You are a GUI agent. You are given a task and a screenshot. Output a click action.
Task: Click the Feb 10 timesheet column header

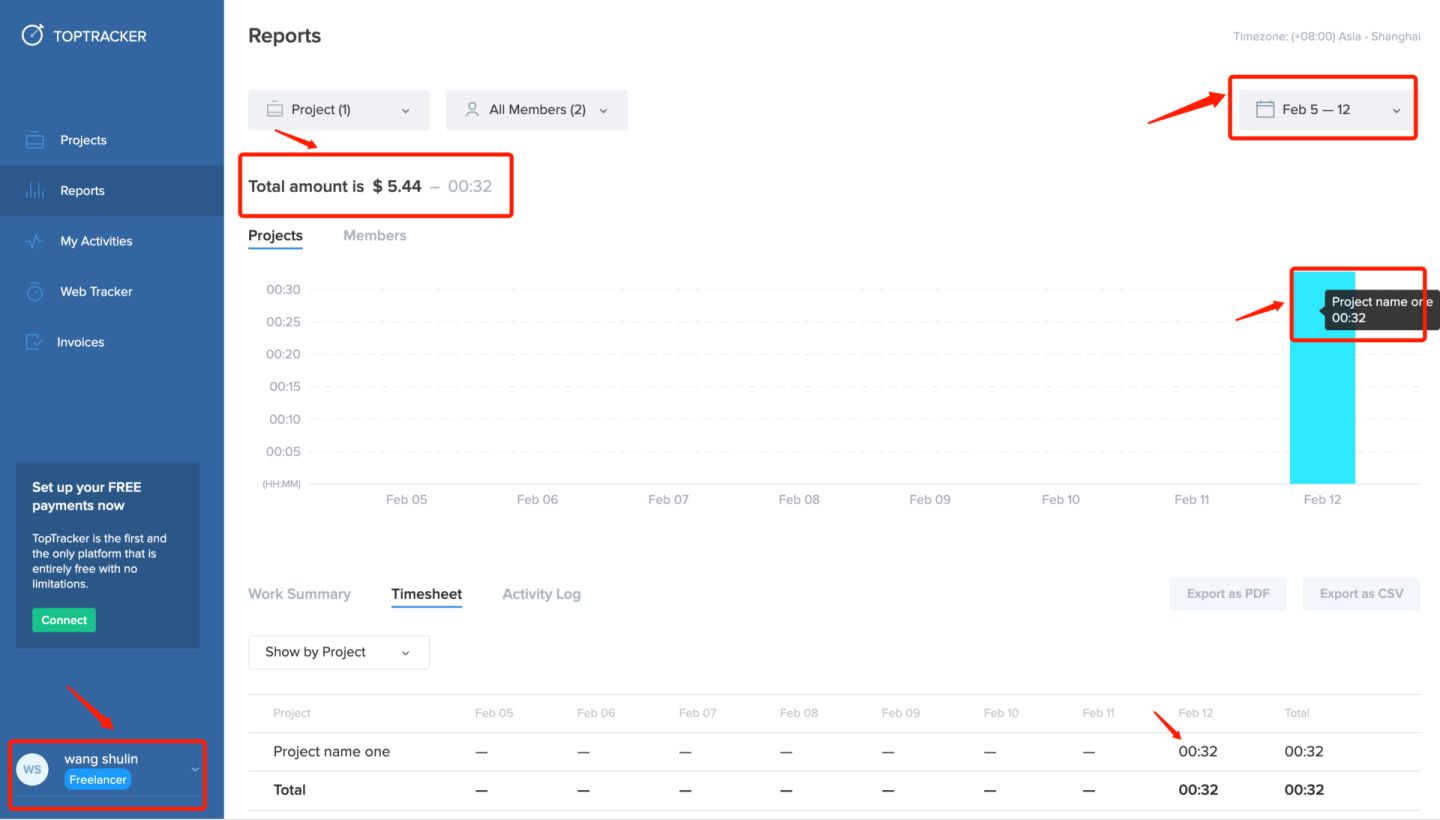[1001, 713]
